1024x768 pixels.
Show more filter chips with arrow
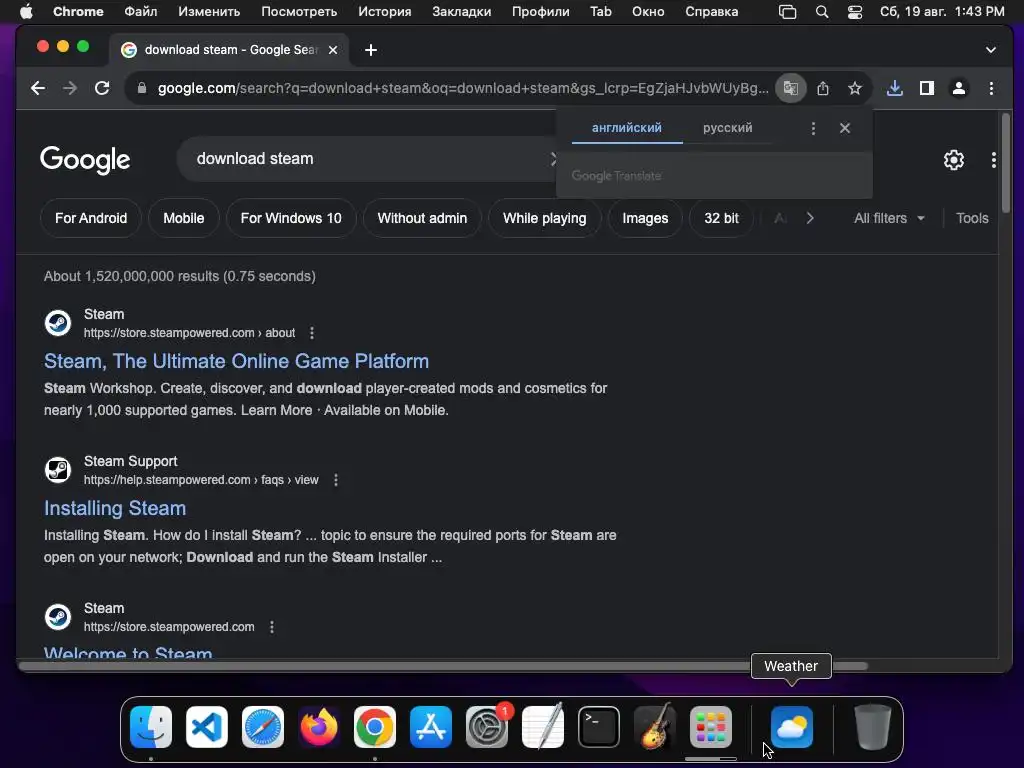click(x=810, y=218)
